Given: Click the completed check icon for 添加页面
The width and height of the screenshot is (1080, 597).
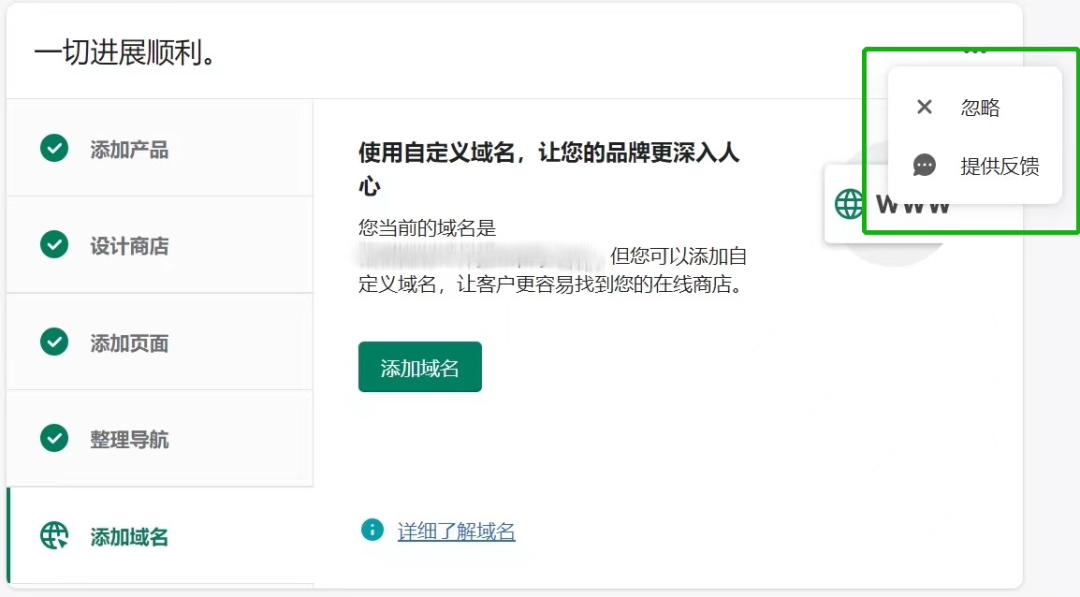Looking at the screenshot, I should [54, 342].
